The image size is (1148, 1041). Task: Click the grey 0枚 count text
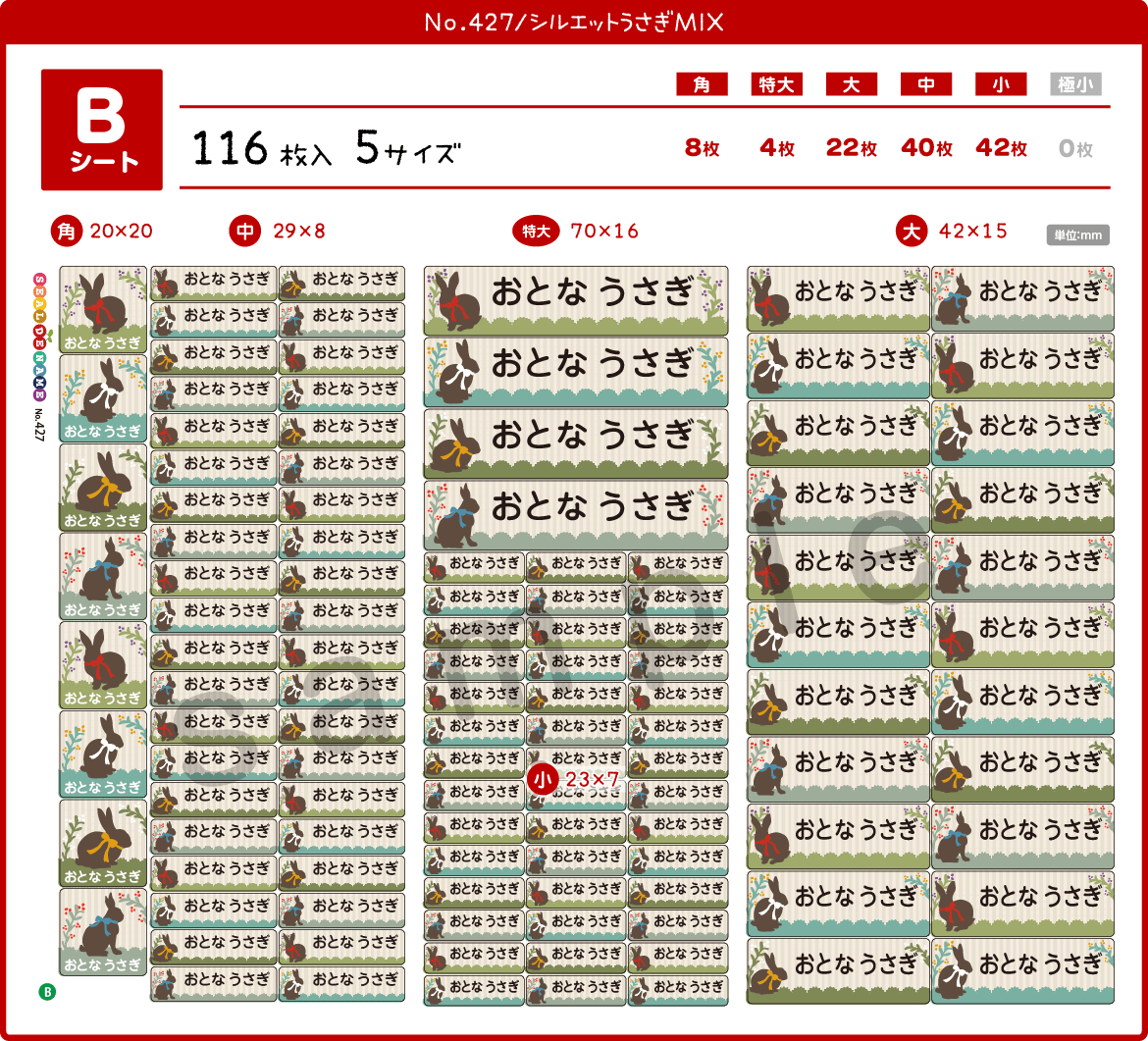tap(1075, 148)
